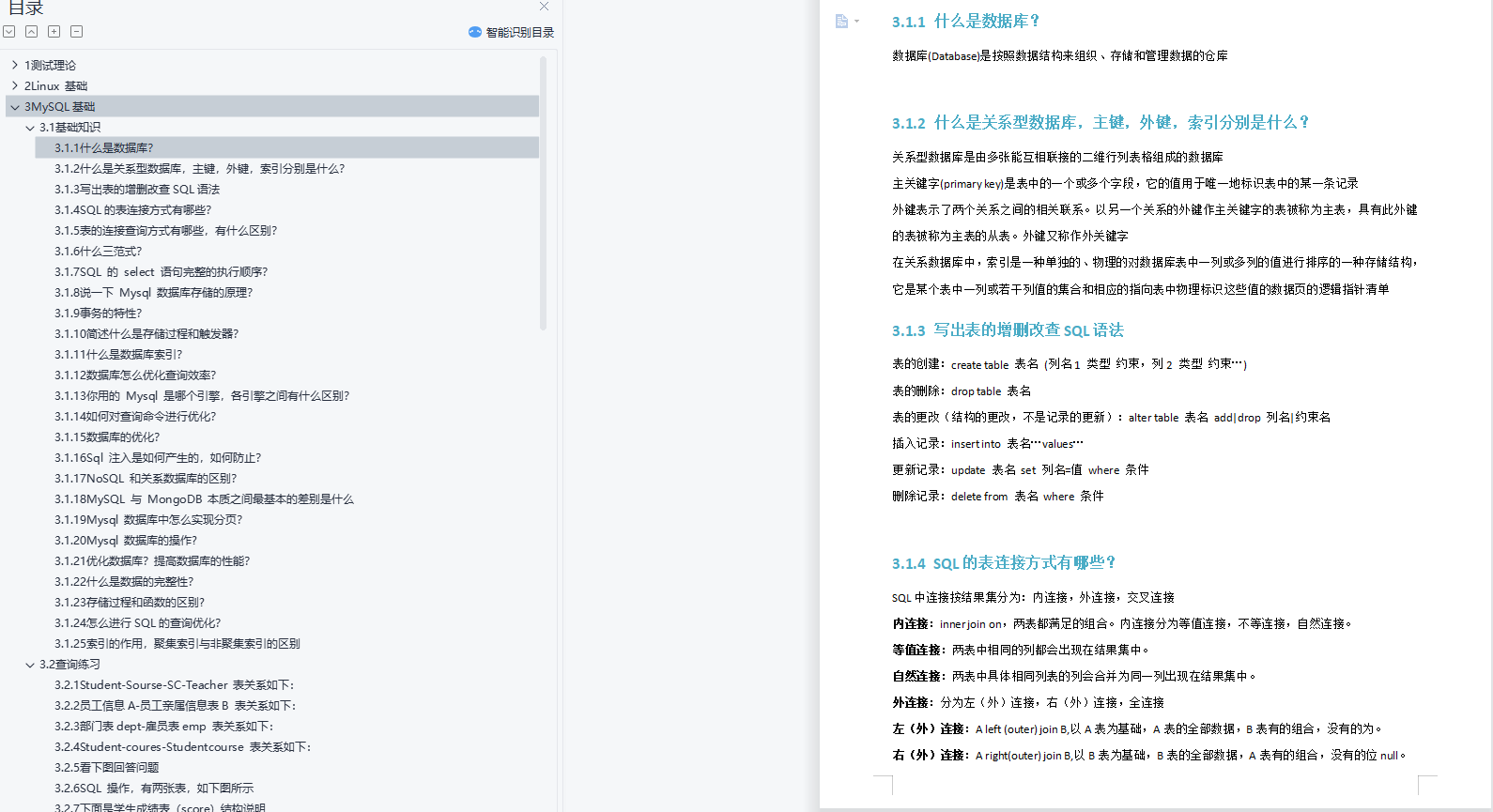Jump to 3.1.2什么是关系型数据库 outline entry

[199, 169]
